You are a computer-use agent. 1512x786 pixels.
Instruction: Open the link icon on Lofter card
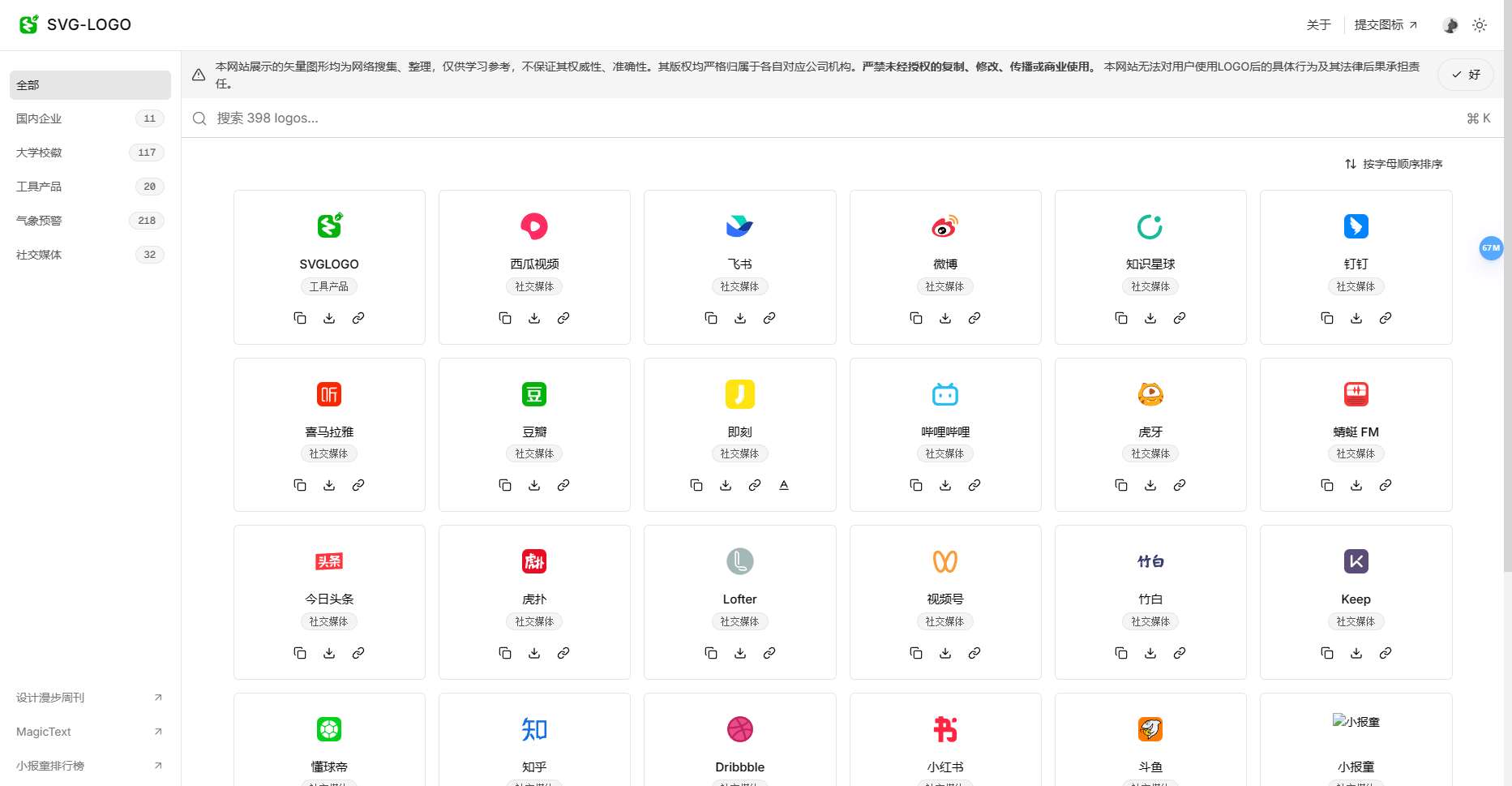coord(769,653)
